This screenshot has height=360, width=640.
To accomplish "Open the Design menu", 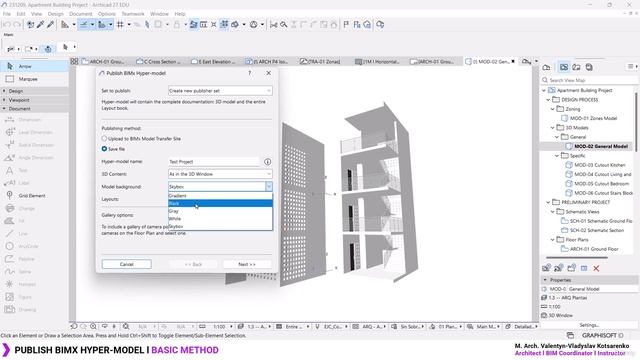I will click(56, 14).
